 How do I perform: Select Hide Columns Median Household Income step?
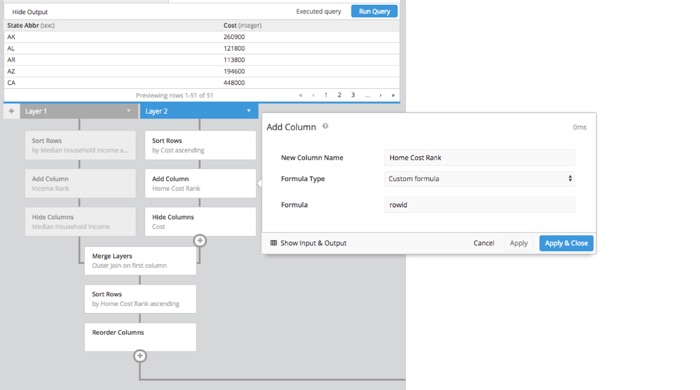(x=80, y=222)
